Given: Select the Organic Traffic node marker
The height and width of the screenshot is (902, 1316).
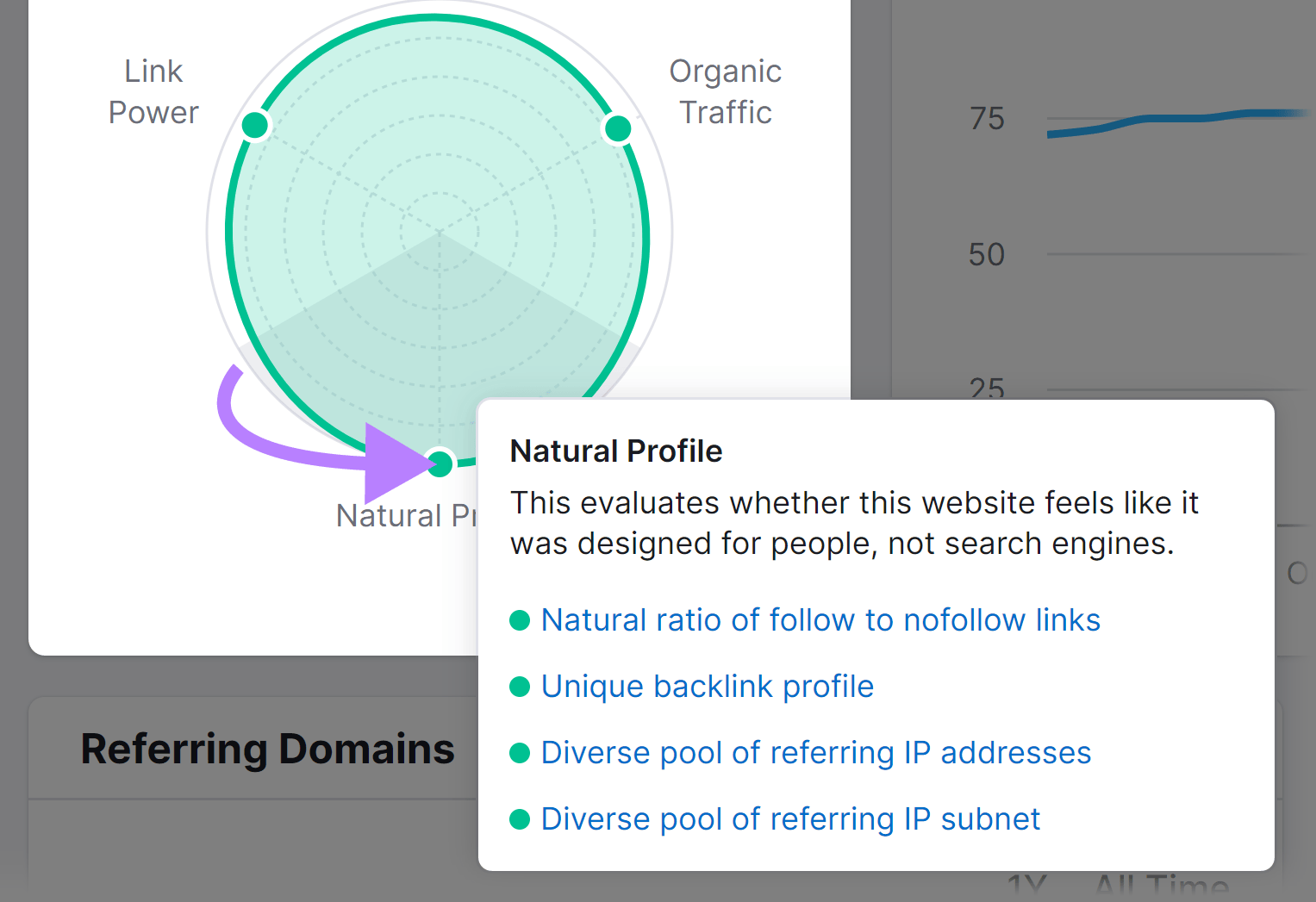Looking at the screenshot, I should [x=620, y=128].
